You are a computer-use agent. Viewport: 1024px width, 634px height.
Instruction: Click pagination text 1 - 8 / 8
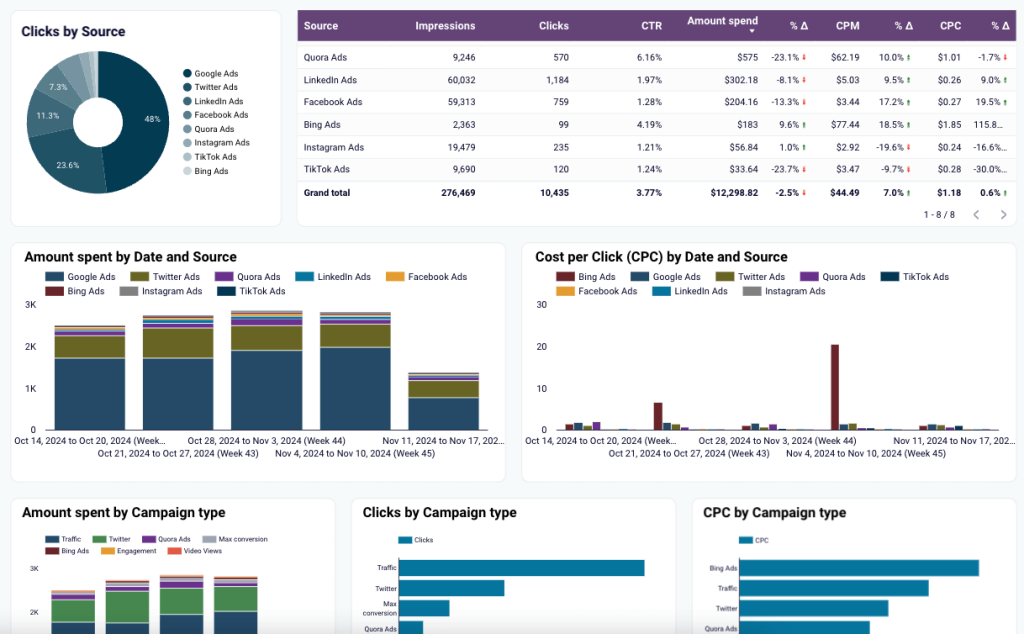(939, 215)
